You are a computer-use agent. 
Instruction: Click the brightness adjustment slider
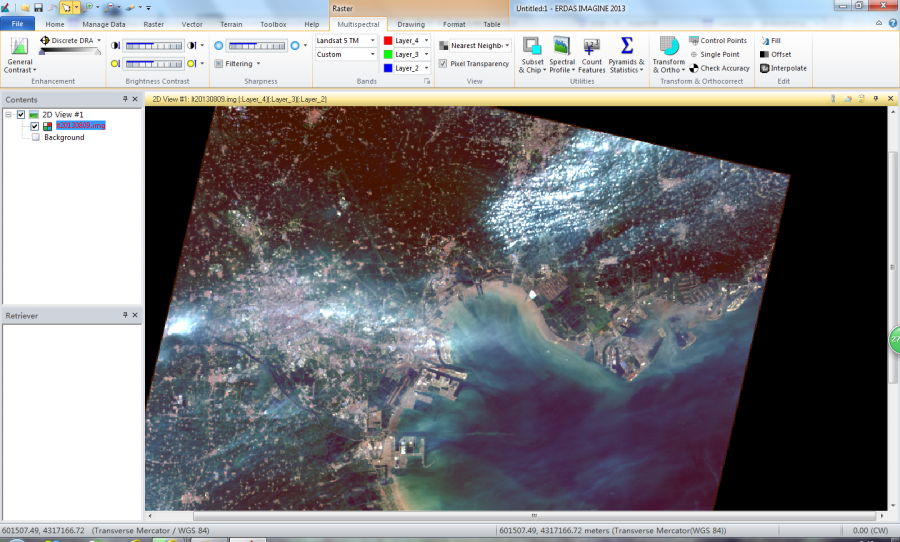[154, 64]
